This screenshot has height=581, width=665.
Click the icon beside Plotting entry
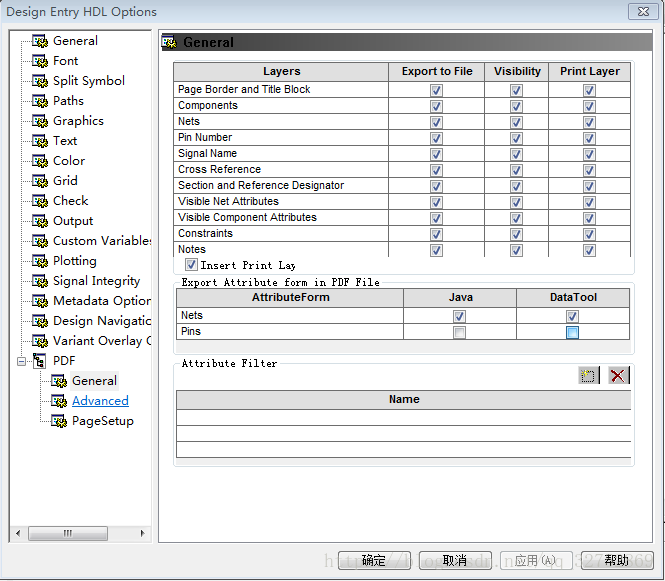[x=40, y=261]
